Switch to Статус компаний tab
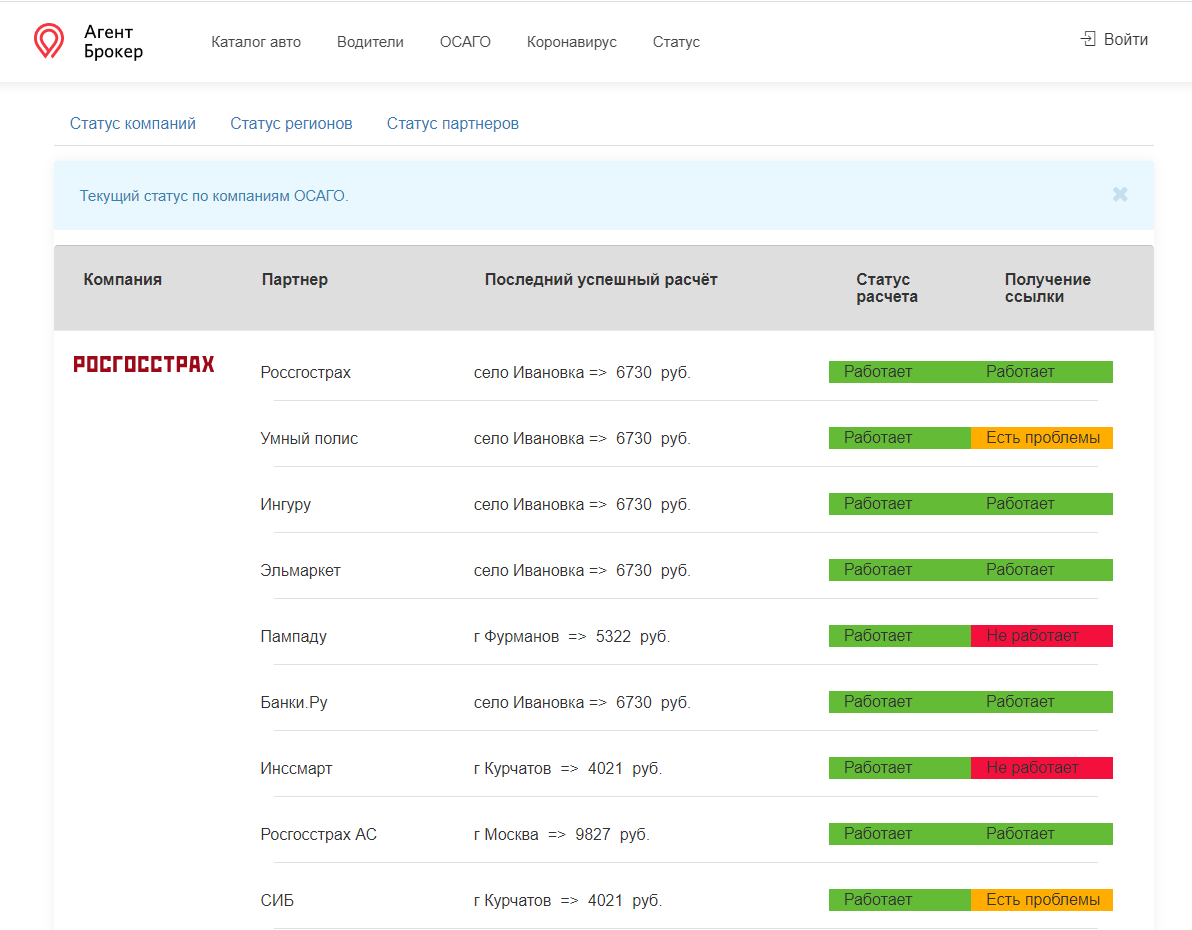1192x930 pixels. [x=133, y=123]
